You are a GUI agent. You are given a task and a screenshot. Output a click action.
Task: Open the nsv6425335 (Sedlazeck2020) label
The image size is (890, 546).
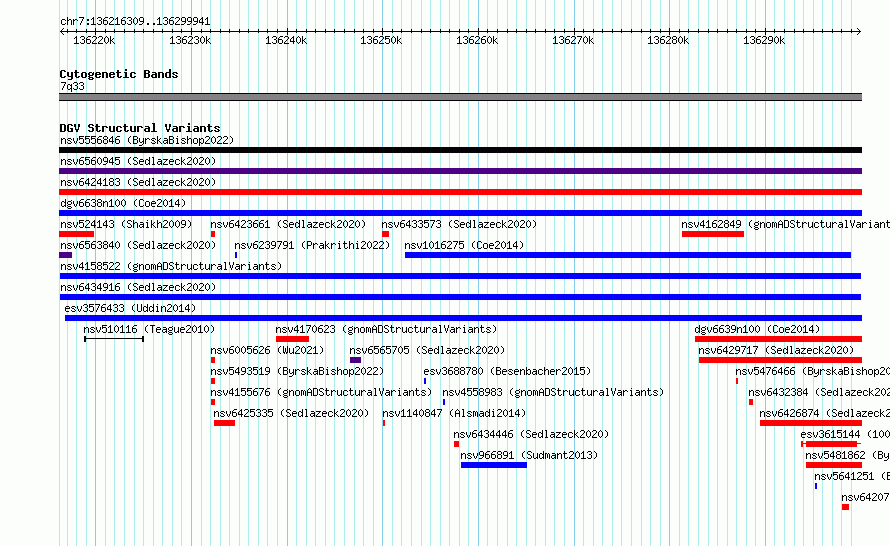click(291, 413)
